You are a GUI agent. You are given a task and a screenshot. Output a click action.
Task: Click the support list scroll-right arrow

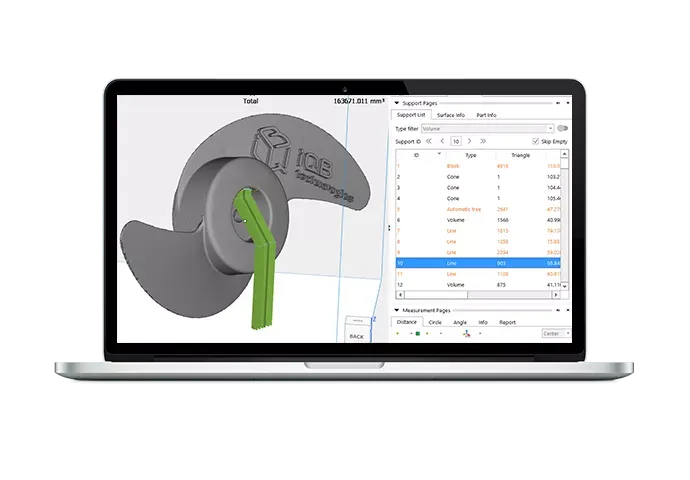556,295
